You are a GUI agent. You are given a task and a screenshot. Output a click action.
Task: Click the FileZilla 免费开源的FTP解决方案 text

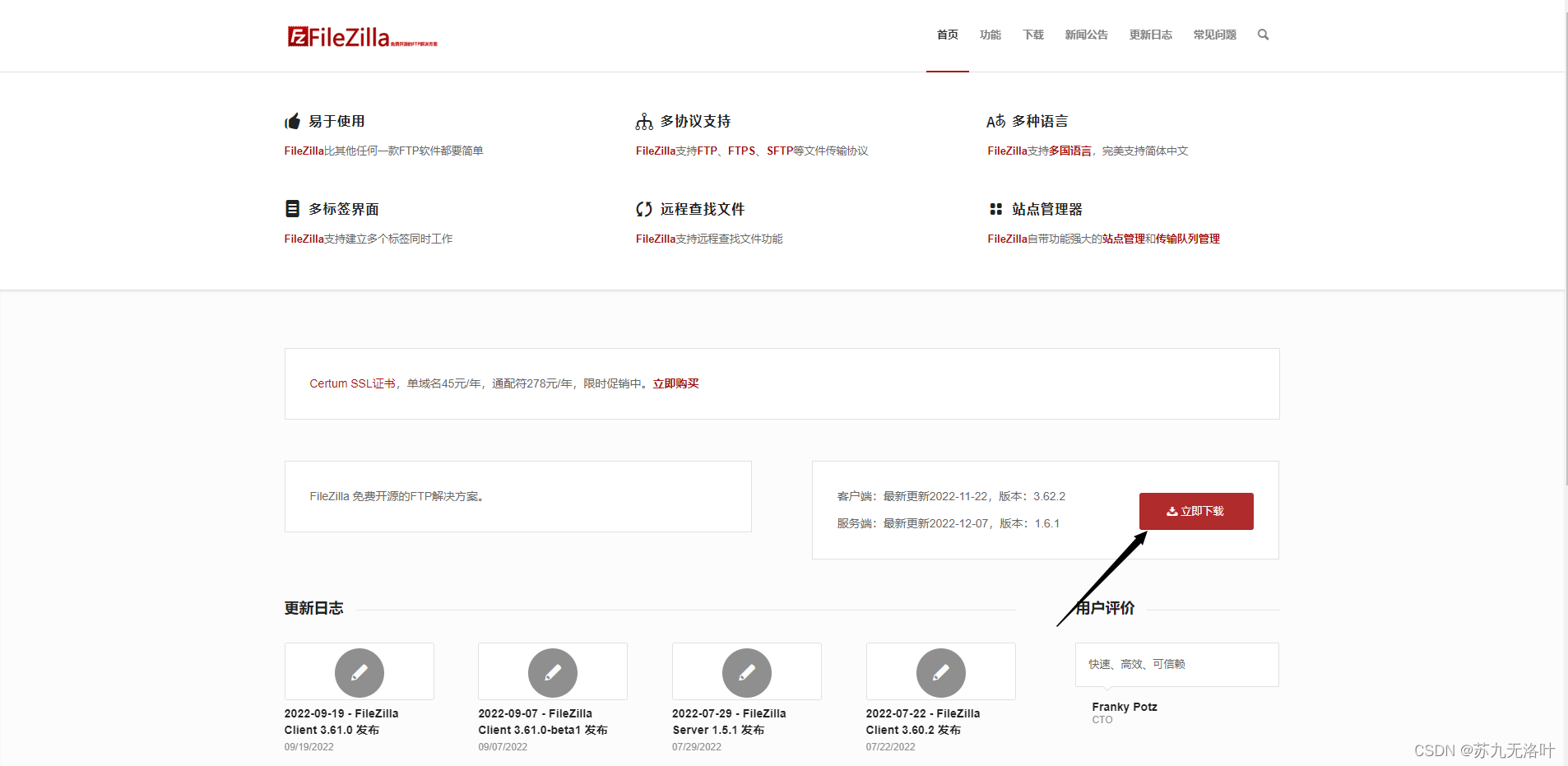(398, 496)
